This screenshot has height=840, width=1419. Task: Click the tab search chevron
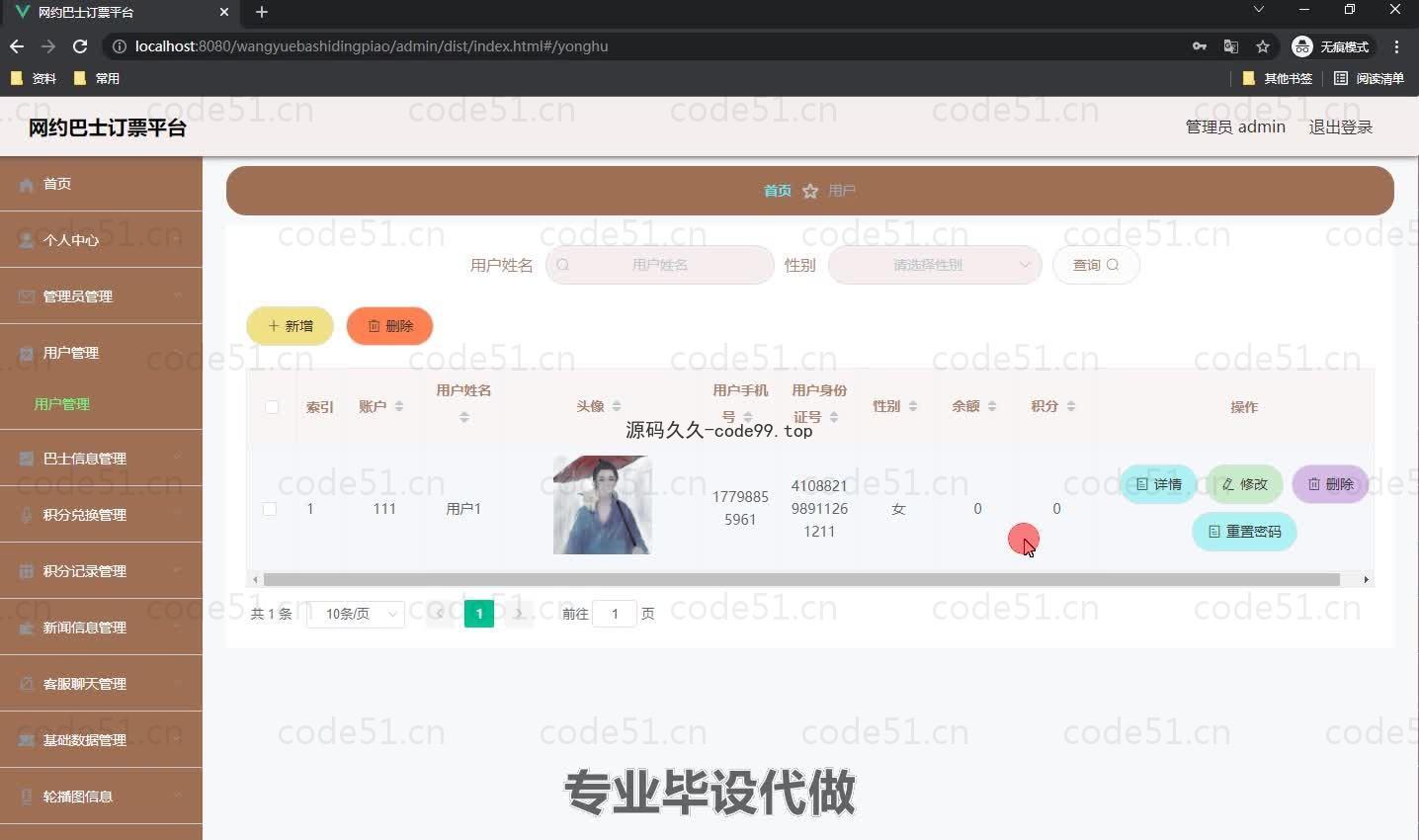(x=1258, y=10)
